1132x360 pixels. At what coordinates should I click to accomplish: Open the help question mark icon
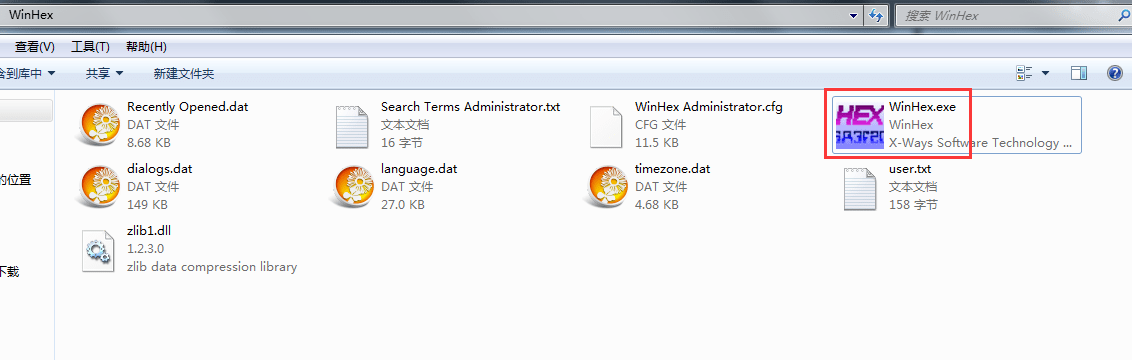(1115, 73)
